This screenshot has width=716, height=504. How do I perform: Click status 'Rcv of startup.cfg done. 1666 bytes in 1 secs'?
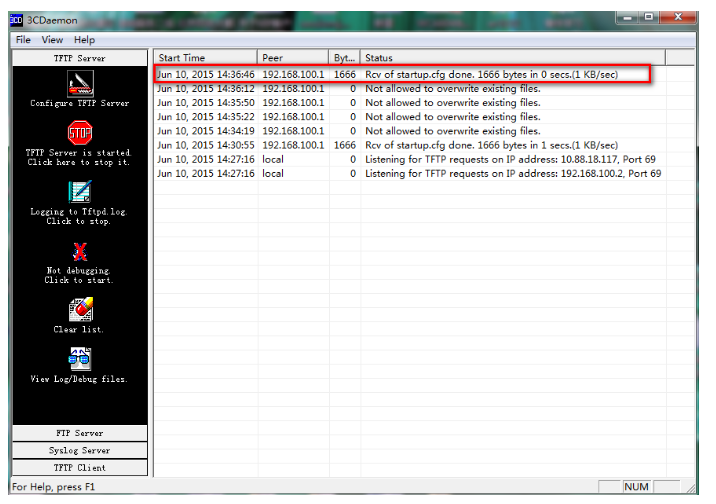[491, 145]
